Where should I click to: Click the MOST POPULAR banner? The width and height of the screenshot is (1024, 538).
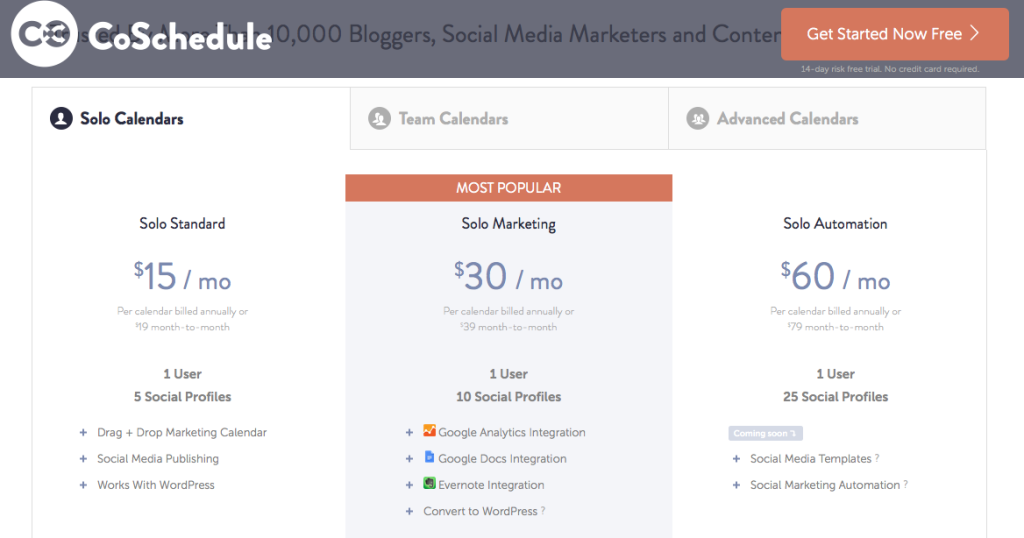(x=509, y=188)
